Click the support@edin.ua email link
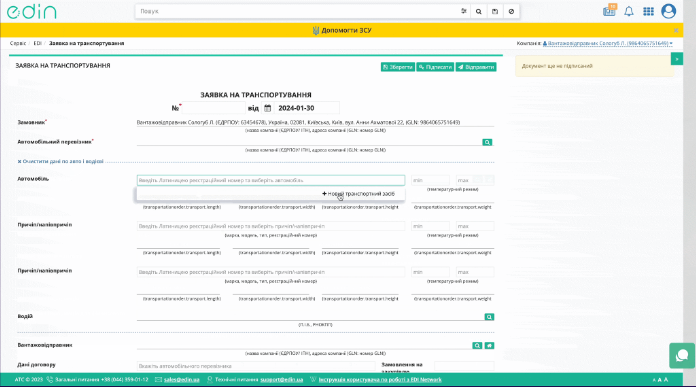696x387 pixels. (x=281, y=379)
